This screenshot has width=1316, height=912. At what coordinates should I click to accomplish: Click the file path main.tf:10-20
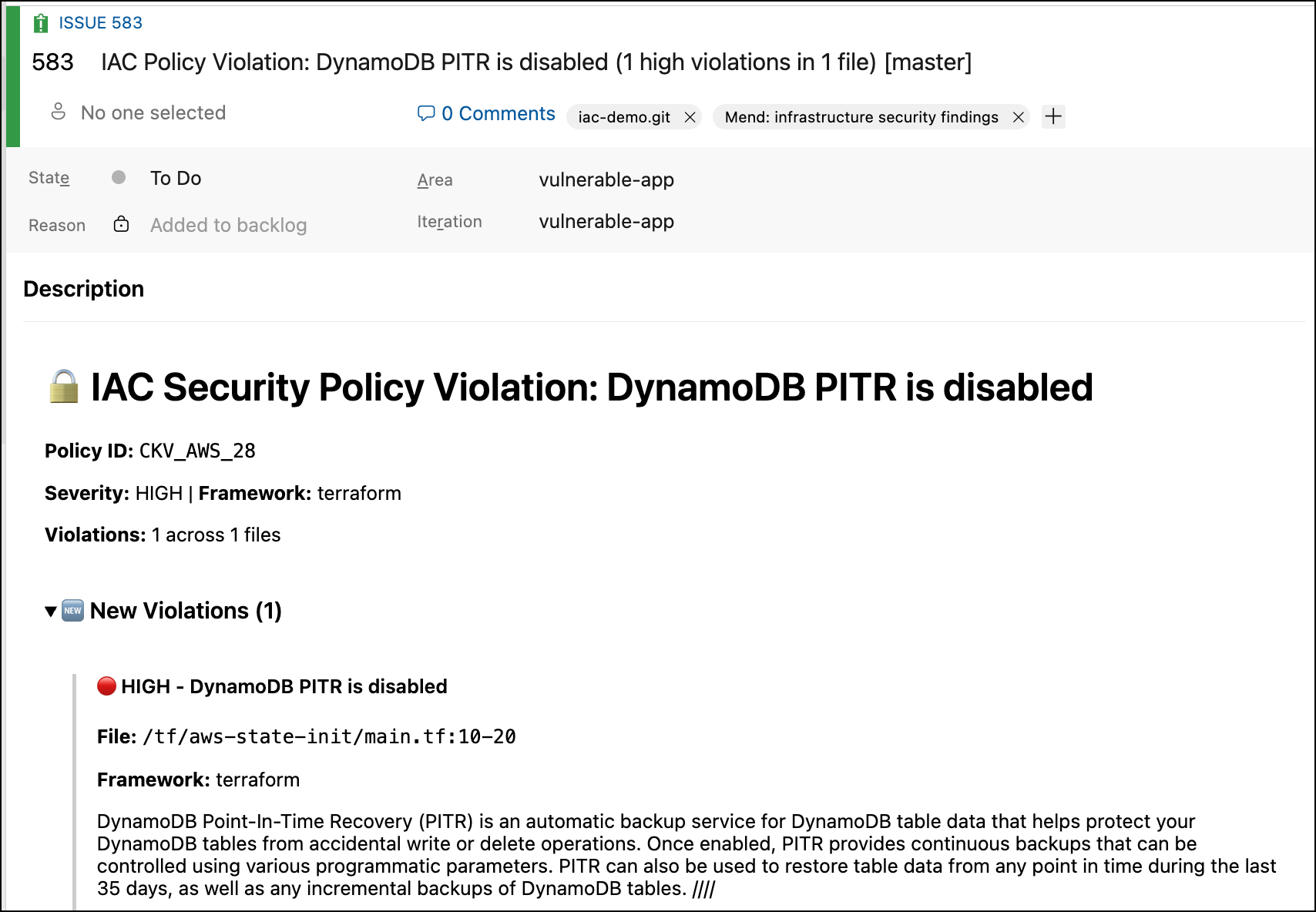click(x=329, y=737)
